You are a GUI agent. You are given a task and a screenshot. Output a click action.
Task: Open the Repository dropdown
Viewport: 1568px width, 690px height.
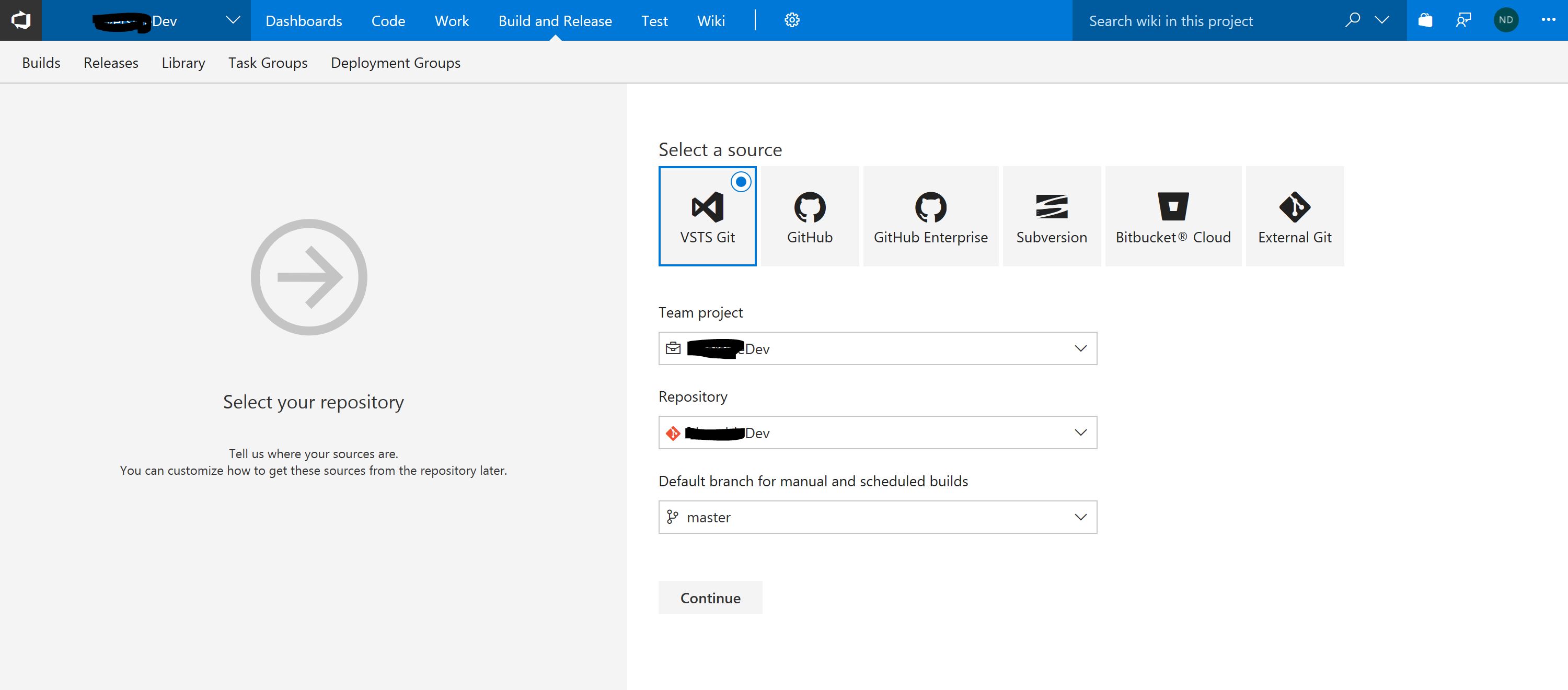click(x=877, y=432)
